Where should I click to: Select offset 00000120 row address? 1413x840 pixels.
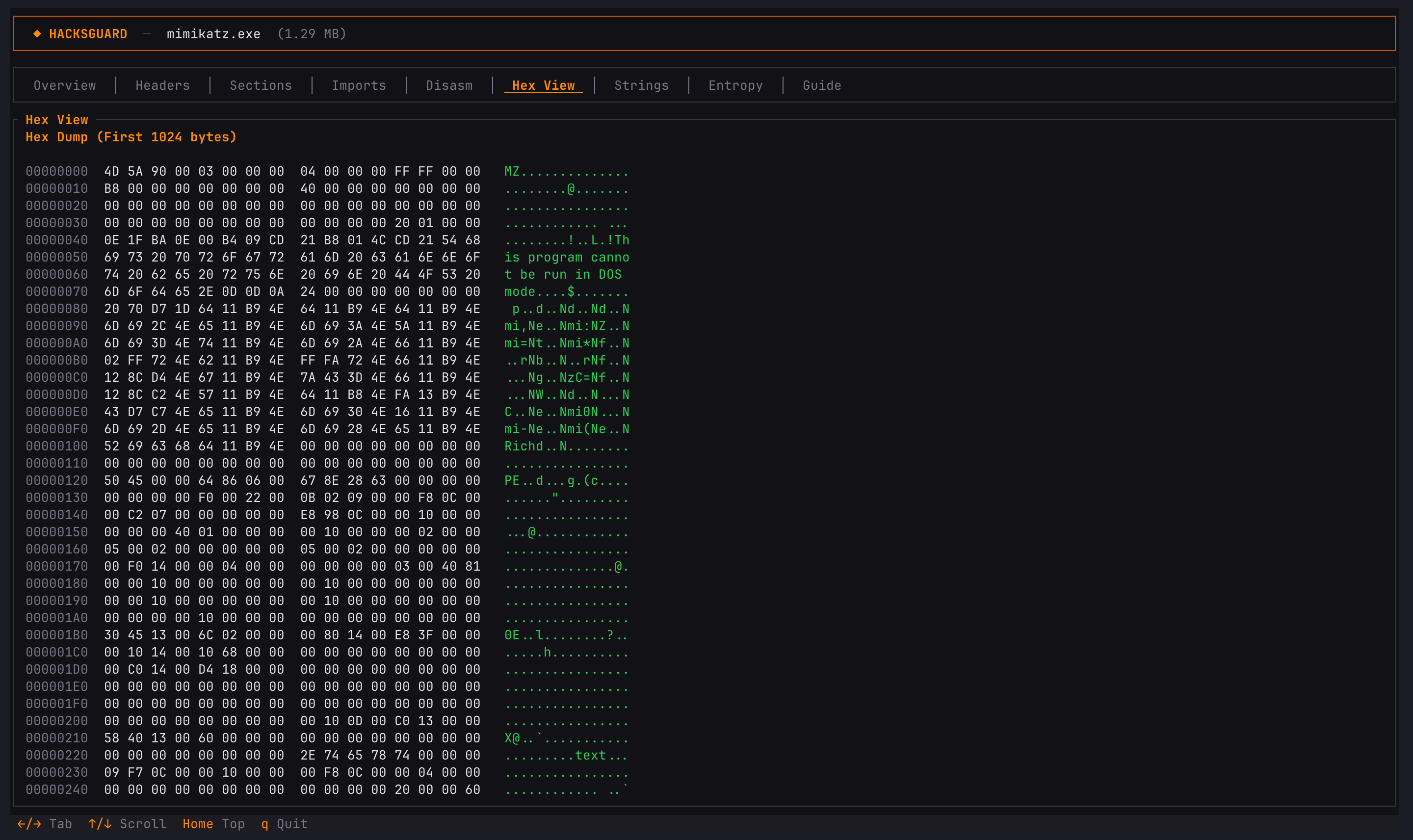tap(56, 480)
